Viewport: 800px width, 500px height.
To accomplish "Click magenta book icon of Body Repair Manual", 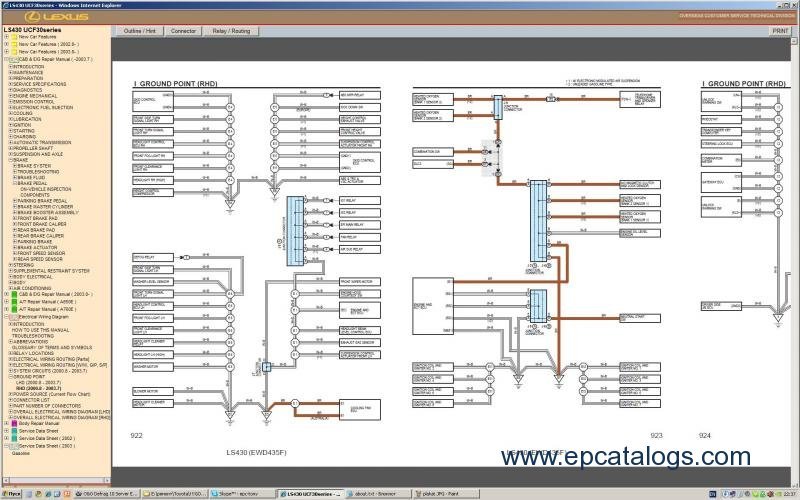I will click(x=14, y=423).
